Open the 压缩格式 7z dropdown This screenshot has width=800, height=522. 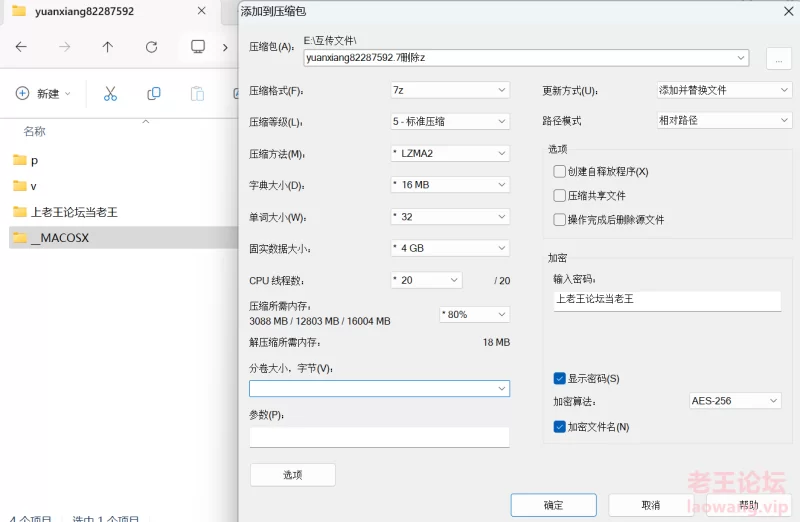tap(450, 90)
